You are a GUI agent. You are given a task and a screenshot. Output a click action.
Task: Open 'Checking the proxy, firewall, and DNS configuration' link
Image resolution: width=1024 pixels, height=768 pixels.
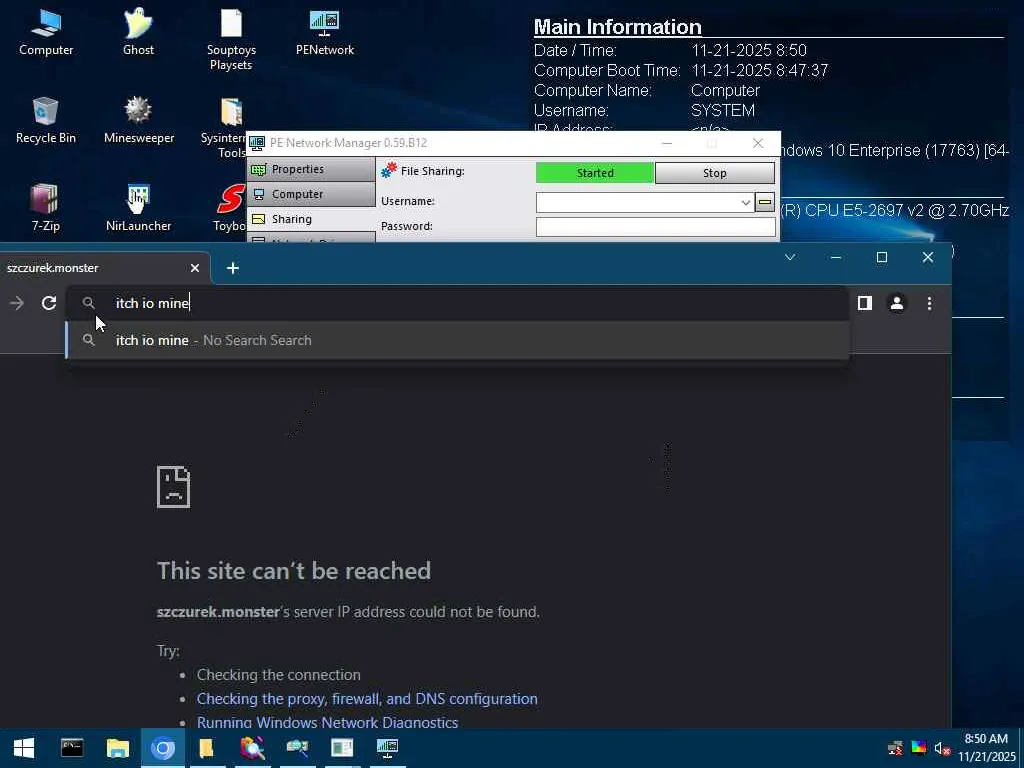[x=367, y=699]
